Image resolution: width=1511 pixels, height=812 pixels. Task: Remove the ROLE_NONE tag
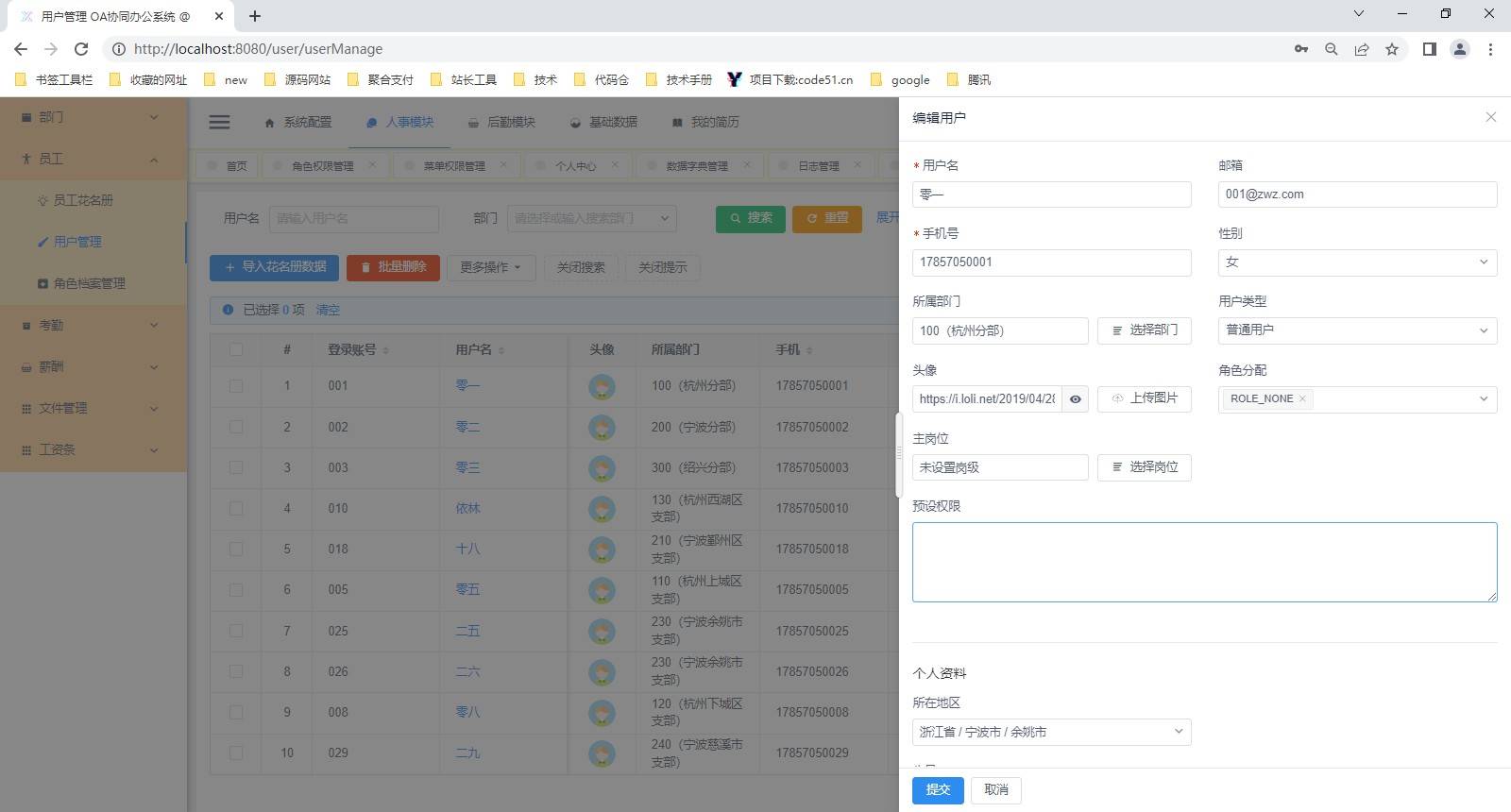coord(1302,398)
